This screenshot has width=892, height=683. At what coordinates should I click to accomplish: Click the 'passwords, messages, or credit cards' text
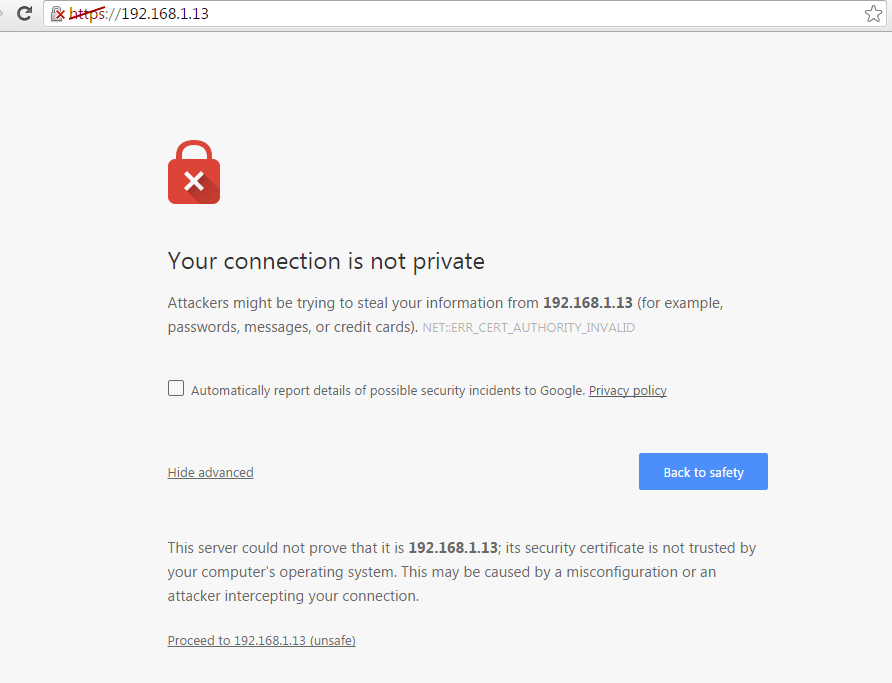292,327
